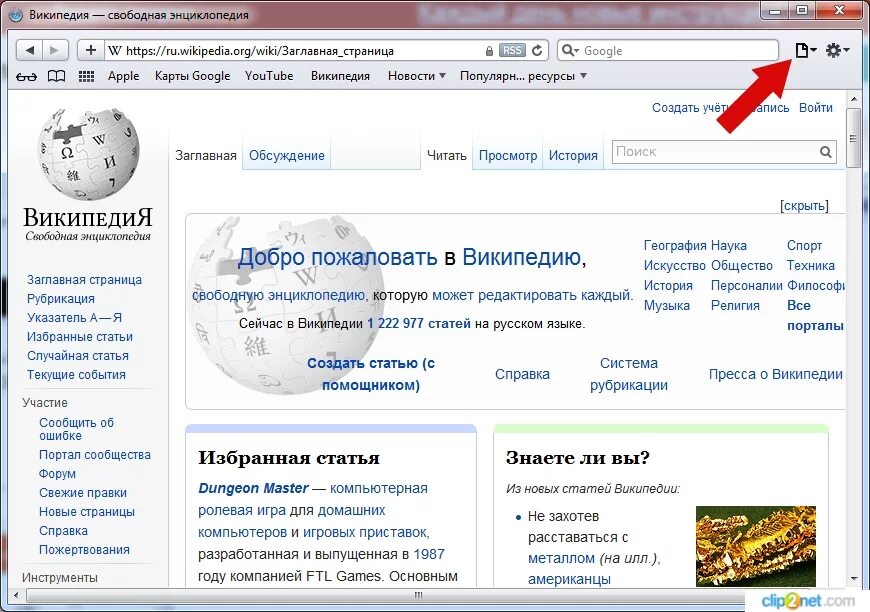Screen dimensions: 870x612
Task: Click the RSS feed button in address bar
Action: pyautogui.click(x=512, y=50)
